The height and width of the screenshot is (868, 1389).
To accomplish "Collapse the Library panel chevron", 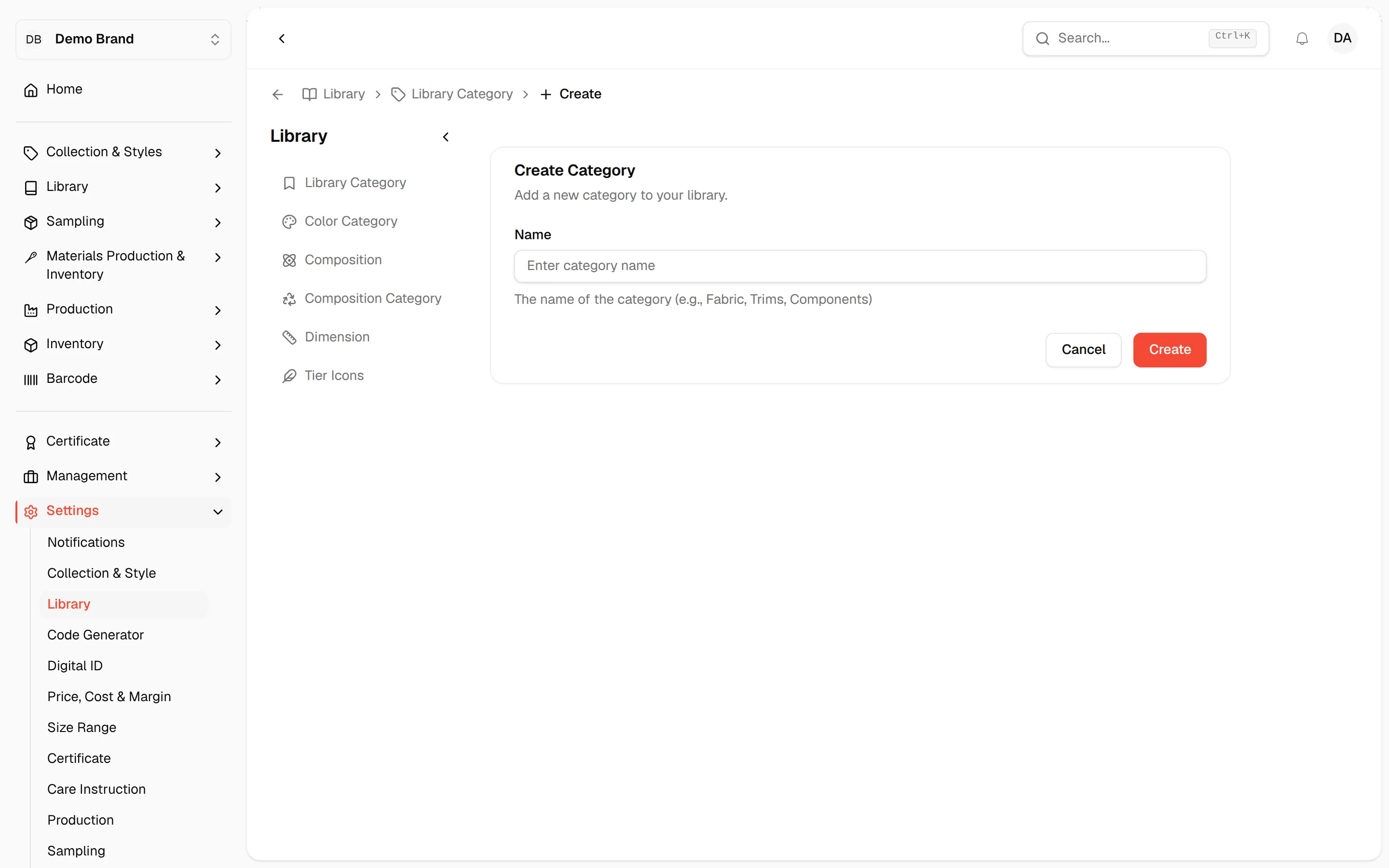I will (x=446, y=136).
